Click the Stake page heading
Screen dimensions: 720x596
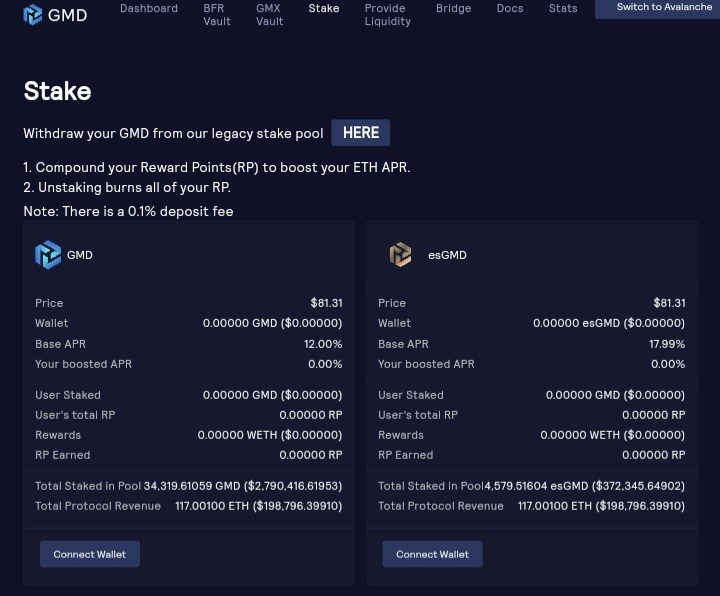(x=57, y=91)
